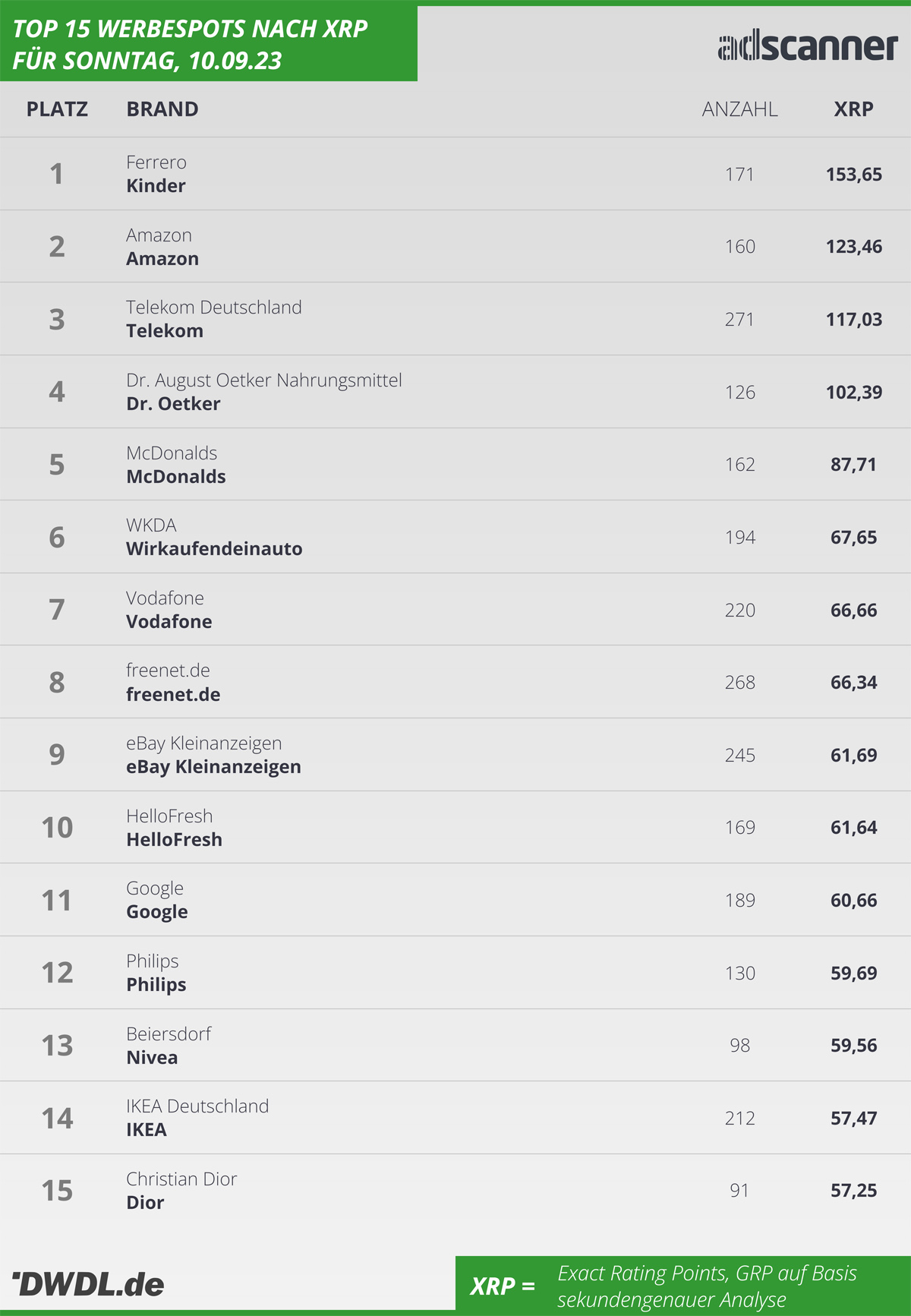Click the Nivea brand under Beiersdorf

tap(152, 1058)
